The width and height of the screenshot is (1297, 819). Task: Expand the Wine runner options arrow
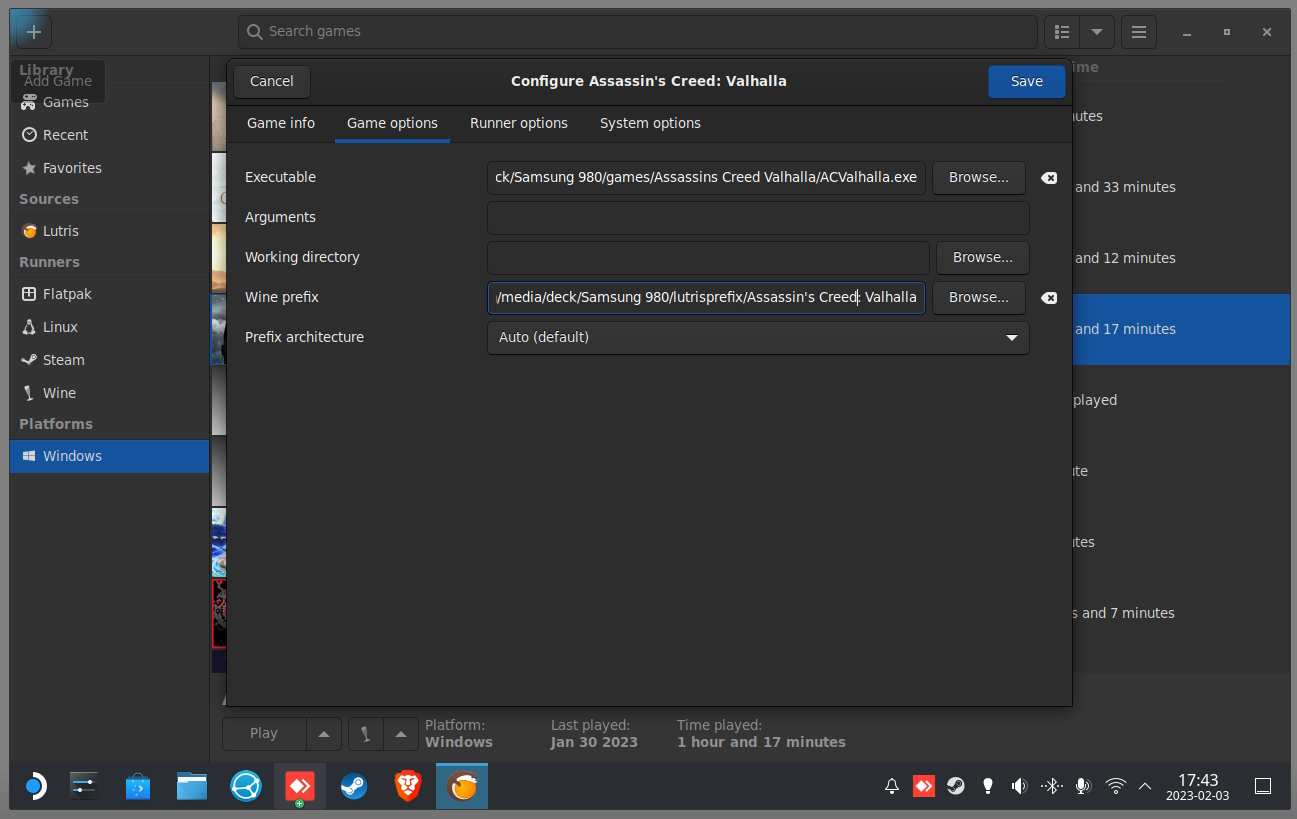[x=401, y=734]
